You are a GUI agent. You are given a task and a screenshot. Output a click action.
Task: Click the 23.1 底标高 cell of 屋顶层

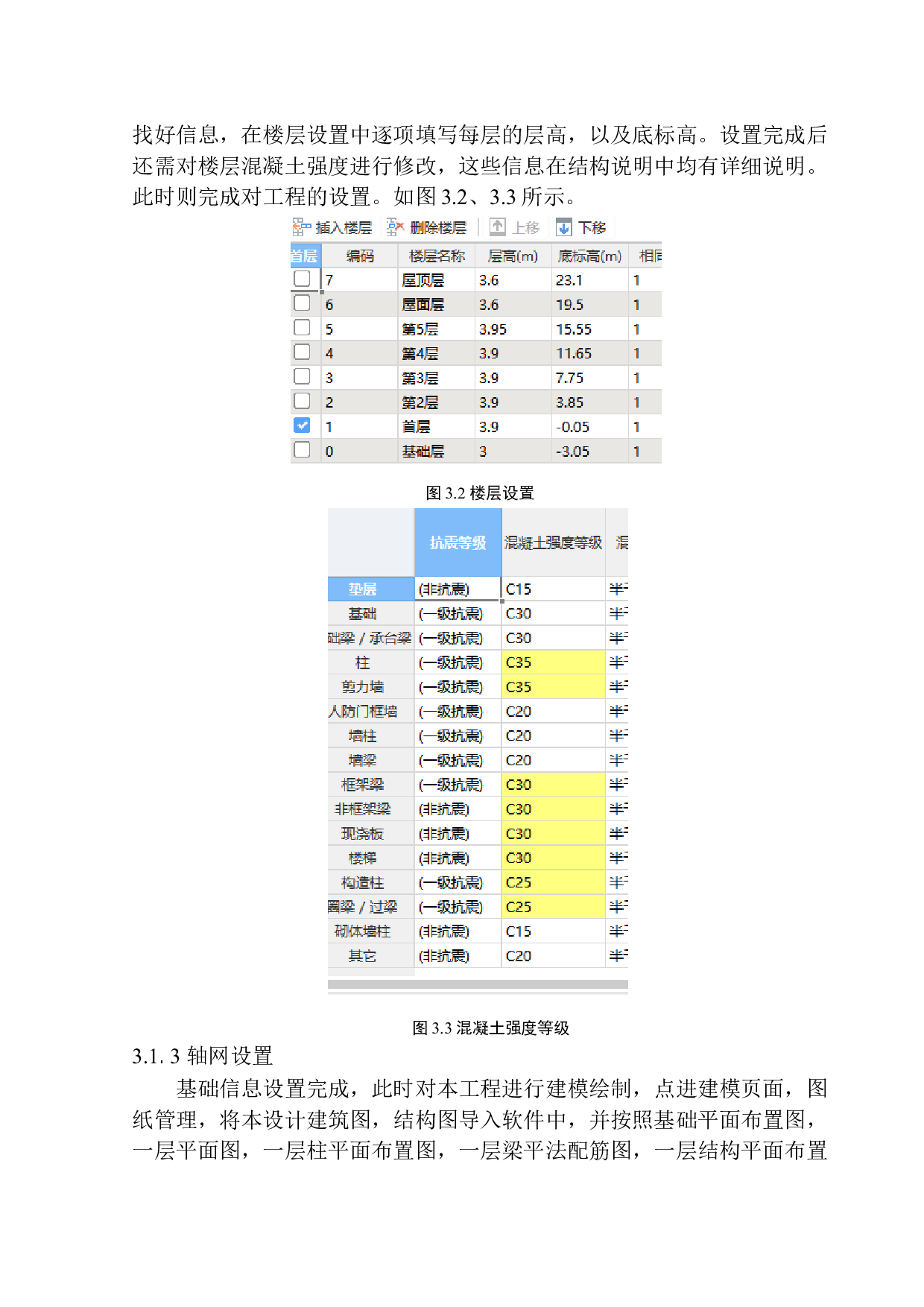[590, 279]
